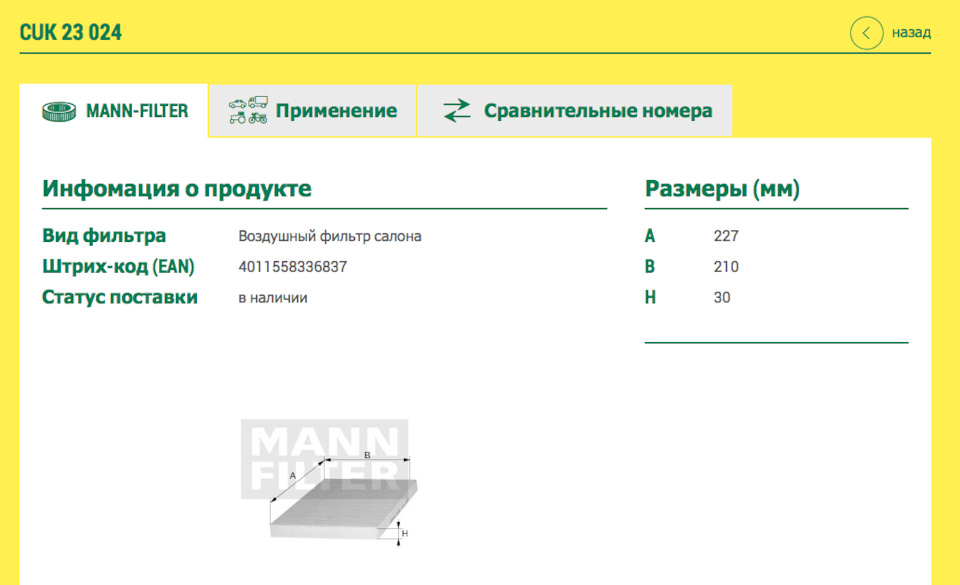Image resolution: width=960 pixels, height=585 pixels.
Task: Click the vehicles icon in Применение tab
Action: [x=248, y=110]
